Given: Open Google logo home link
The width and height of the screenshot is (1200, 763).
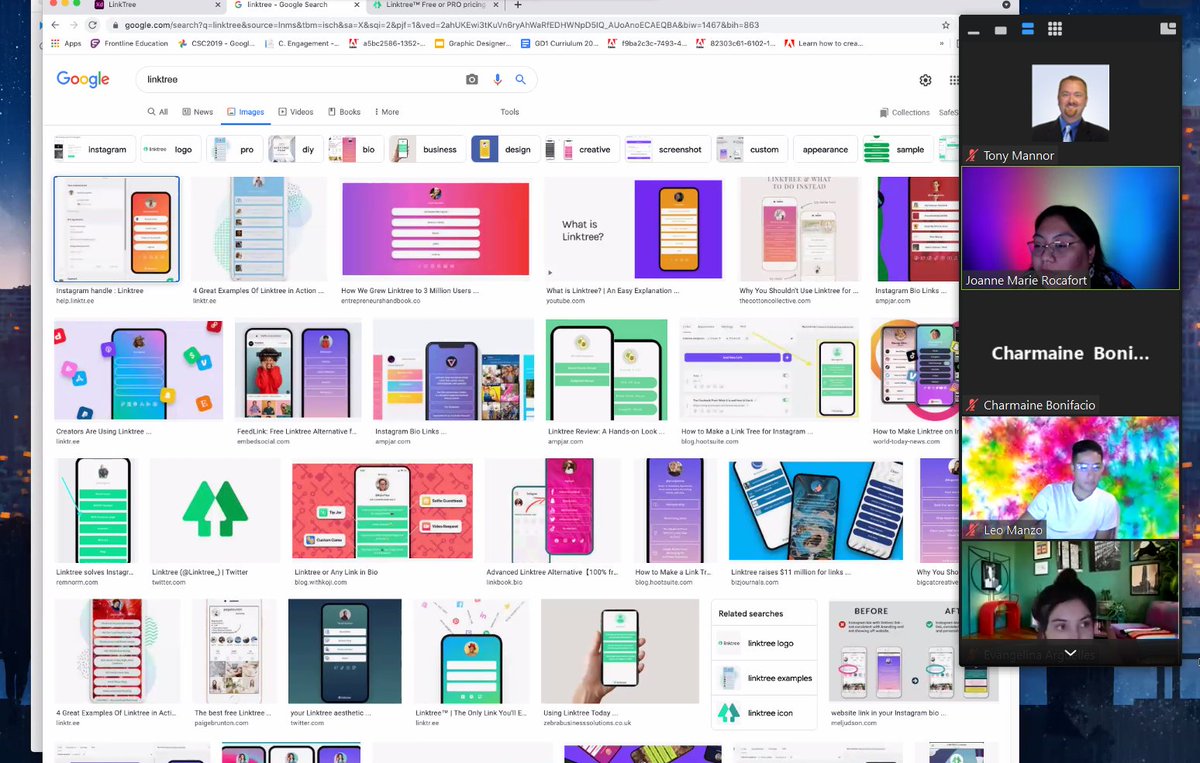Looking at the screenshot, I should coord(83,79).
